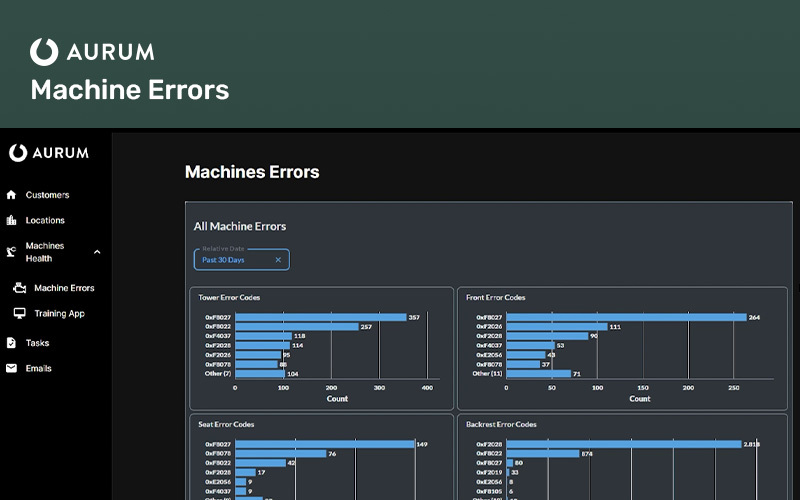This screenshot has width=800, height=500.
Task: Click the 0xE2056 label in Front Error Codes
Action: [489, 355]
